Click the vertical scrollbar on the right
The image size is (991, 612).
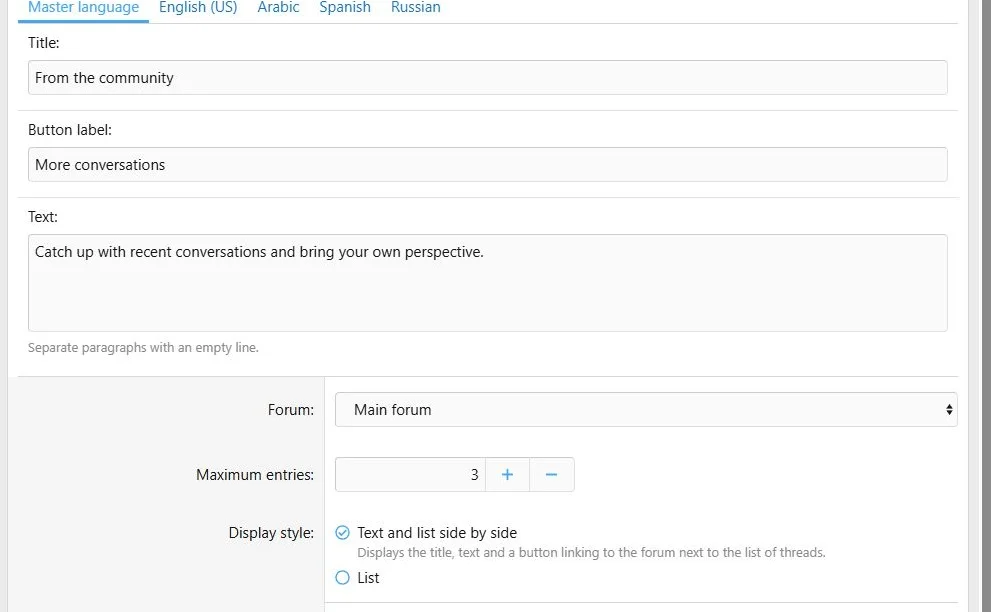[x=985, y=306]
